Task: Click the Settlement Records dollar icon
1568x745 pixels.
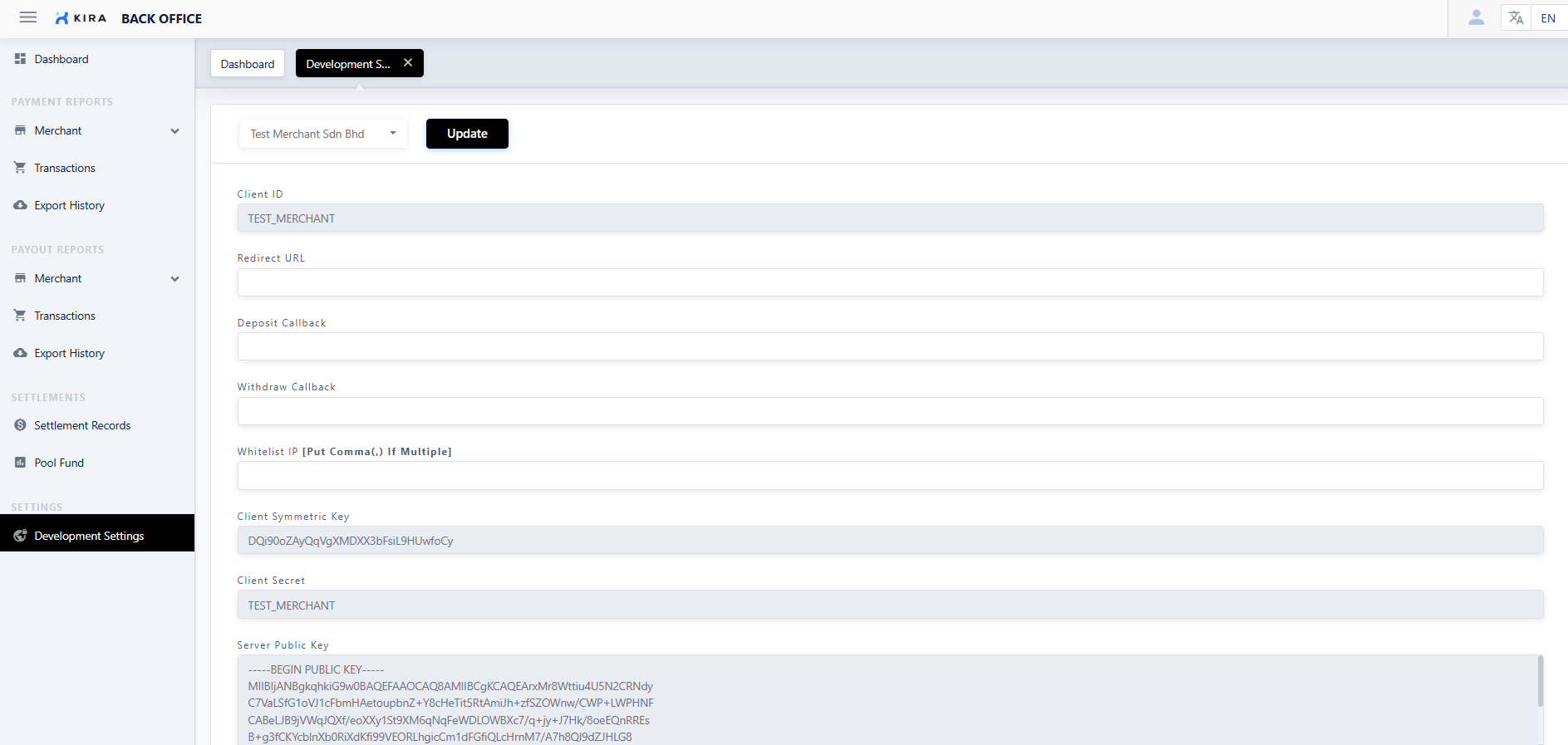Action: (x=20, y=425)
